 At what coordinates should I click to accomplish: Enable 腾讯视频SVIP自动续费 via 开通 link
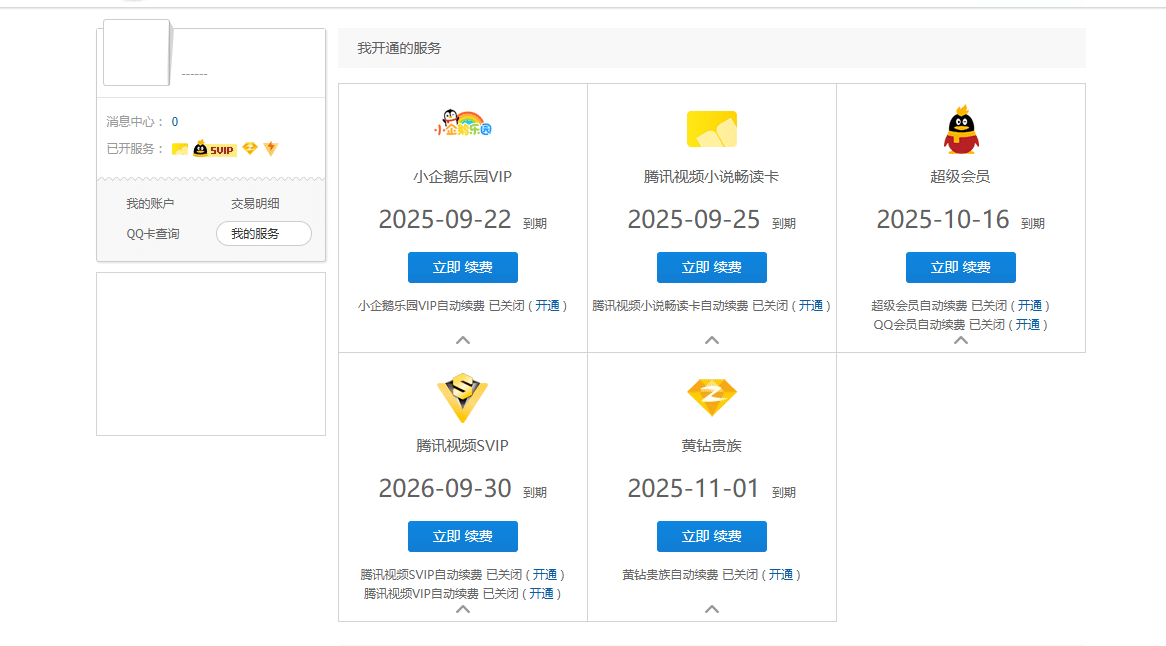tap(544, 575)
